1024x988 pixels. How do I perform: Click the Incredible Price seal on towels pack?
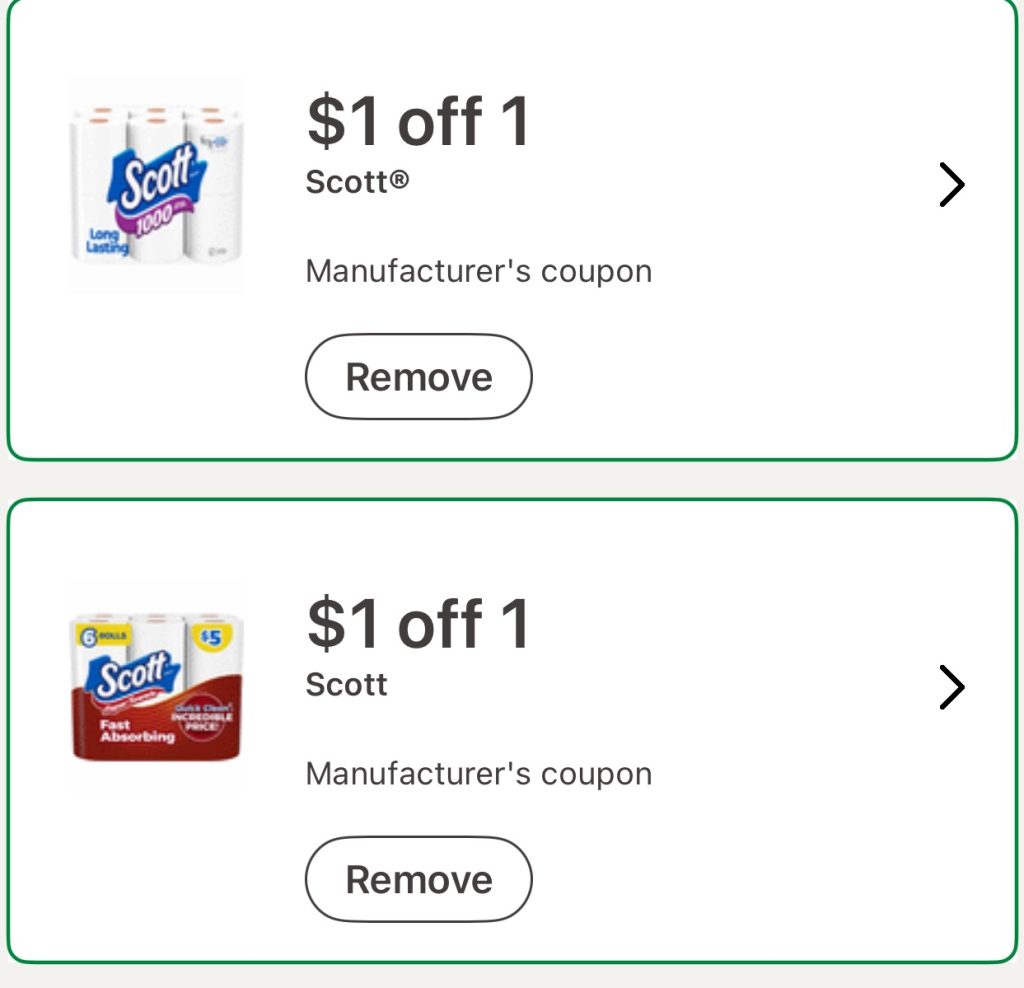[201, 720]
